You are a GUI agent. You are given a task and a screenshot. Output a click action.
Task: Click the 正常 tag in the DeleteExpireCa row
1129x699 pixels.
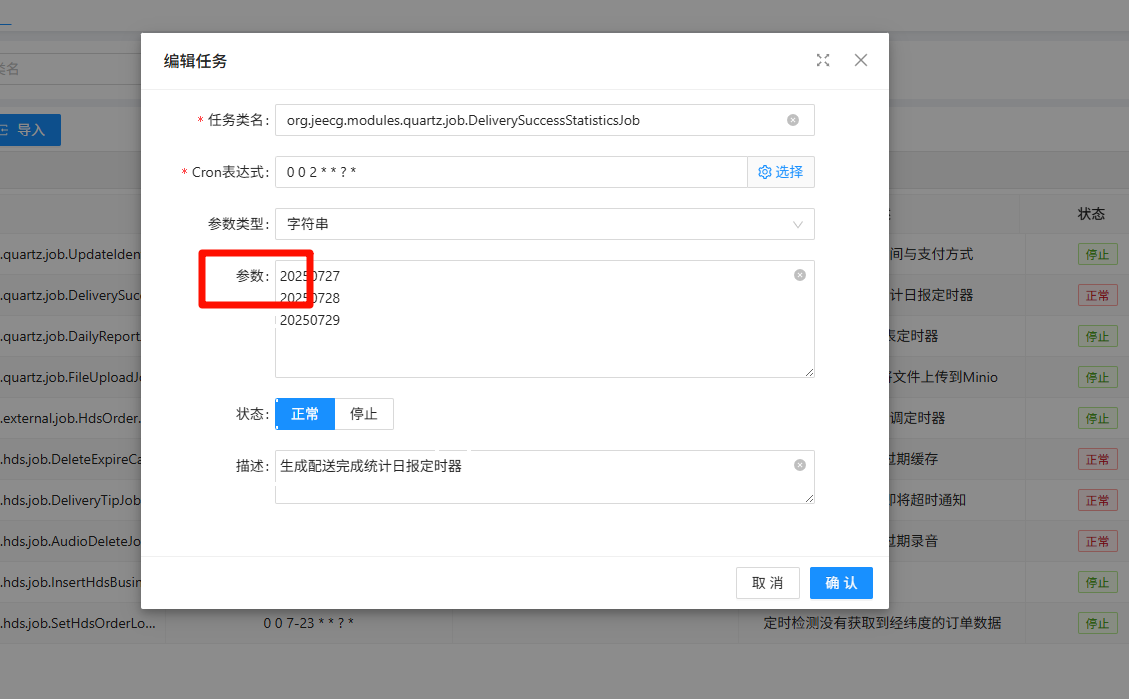pos(1097,459)
